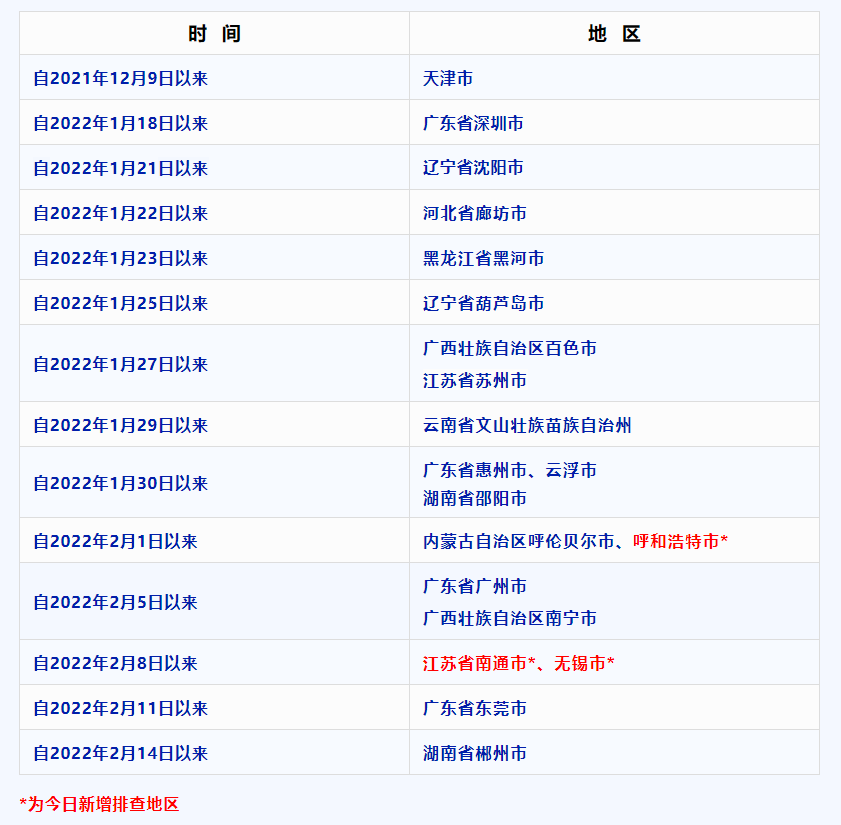Image resolution: width=841 pixels, height=825 pixels.
Task: Click the 自2022年2月11日以来 date cell
Action: [x=214, y=708]
